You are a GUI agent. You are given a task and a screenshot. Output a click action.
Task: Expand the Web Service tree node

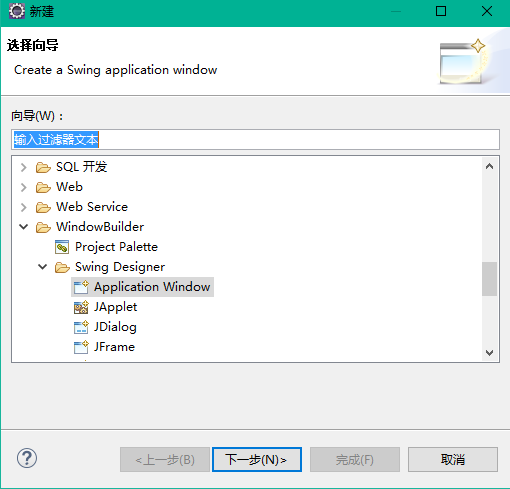[23, 207]
